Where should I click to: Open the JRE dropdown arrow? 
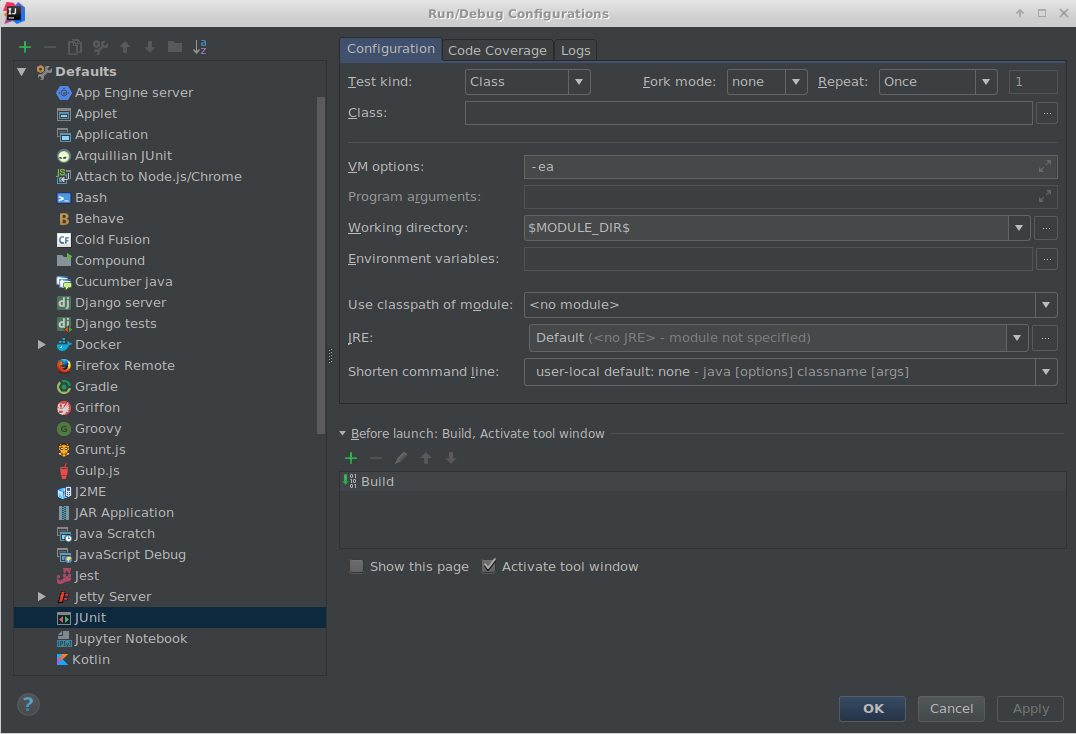(1017, 338)
